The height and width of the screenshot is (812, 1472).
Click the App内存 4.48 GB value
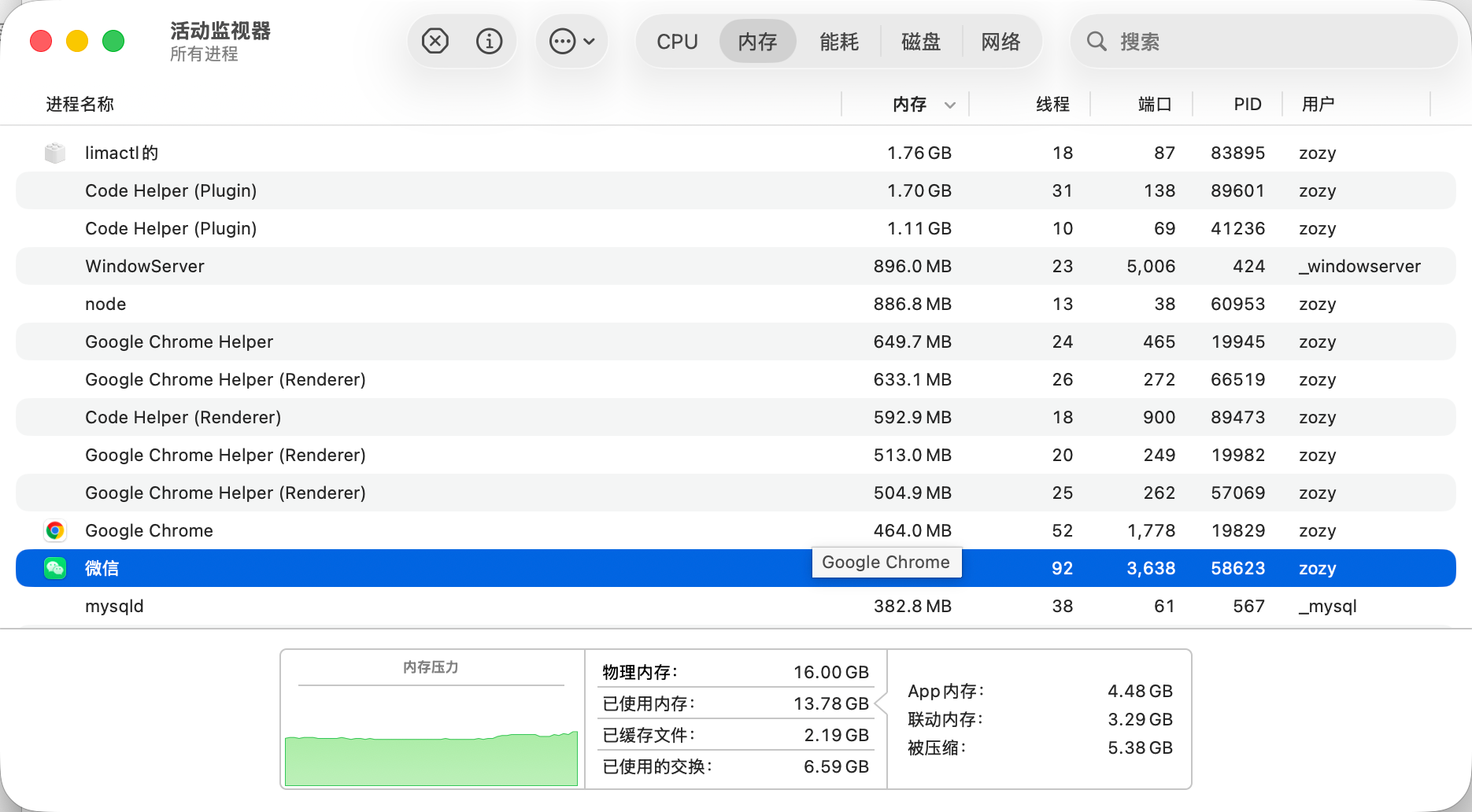coord(1140,691)
